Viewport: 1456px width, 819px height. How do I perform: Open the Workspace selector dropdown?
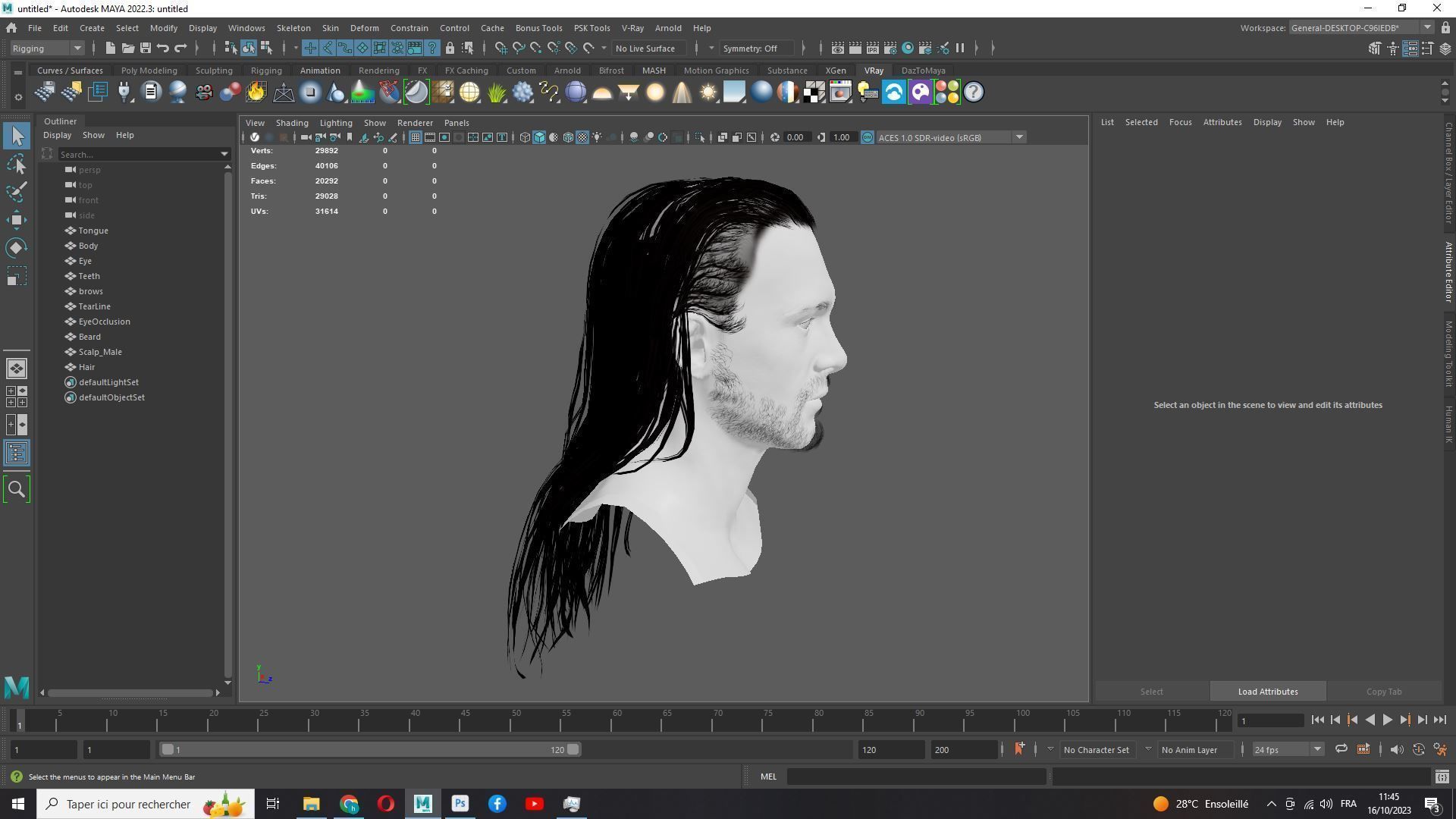click(1361, 28)
